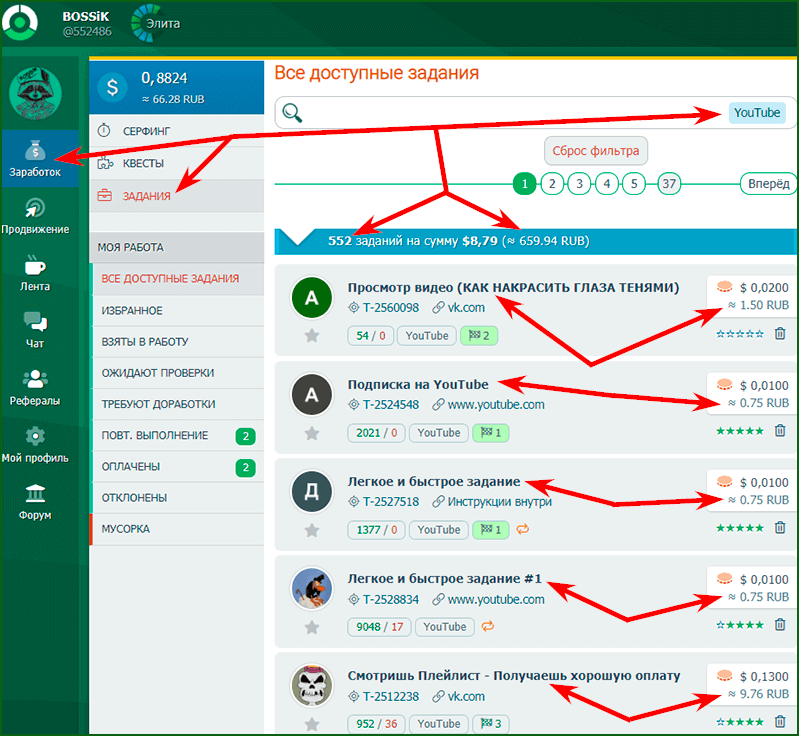
Task: Trash the Смотришь Плейлист task
Action: 780,721
